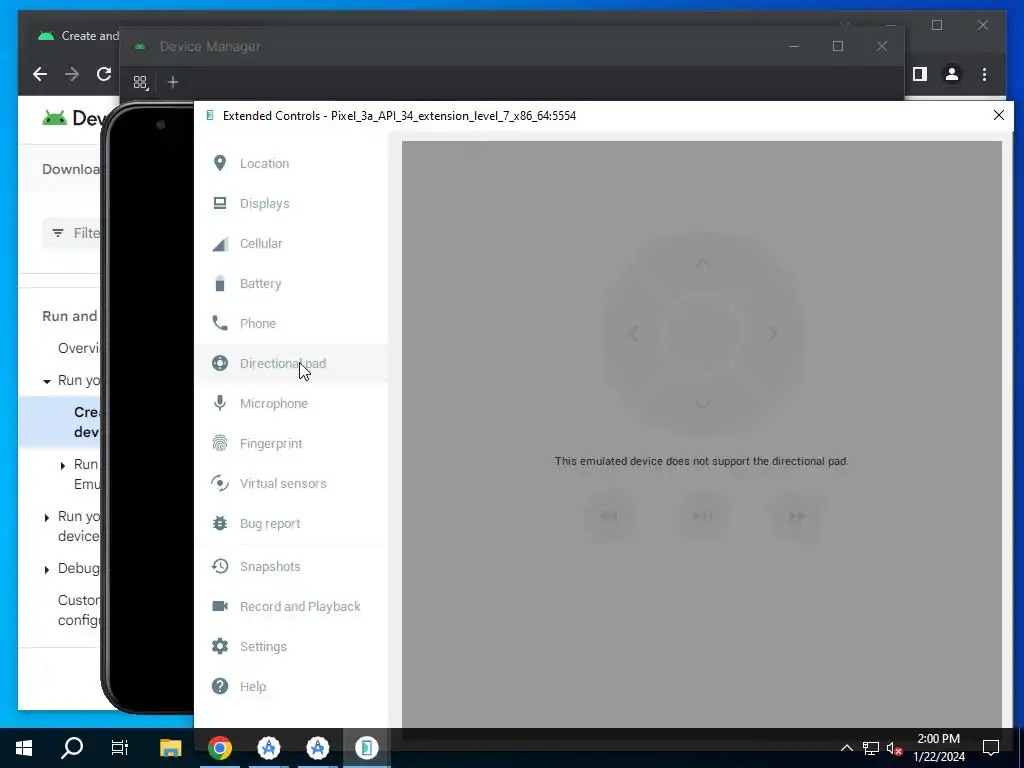The width and height of the screenshot is (1024, 768).
Task: Click the Directional pad sidebar icon
Action: tap(220, 363)
